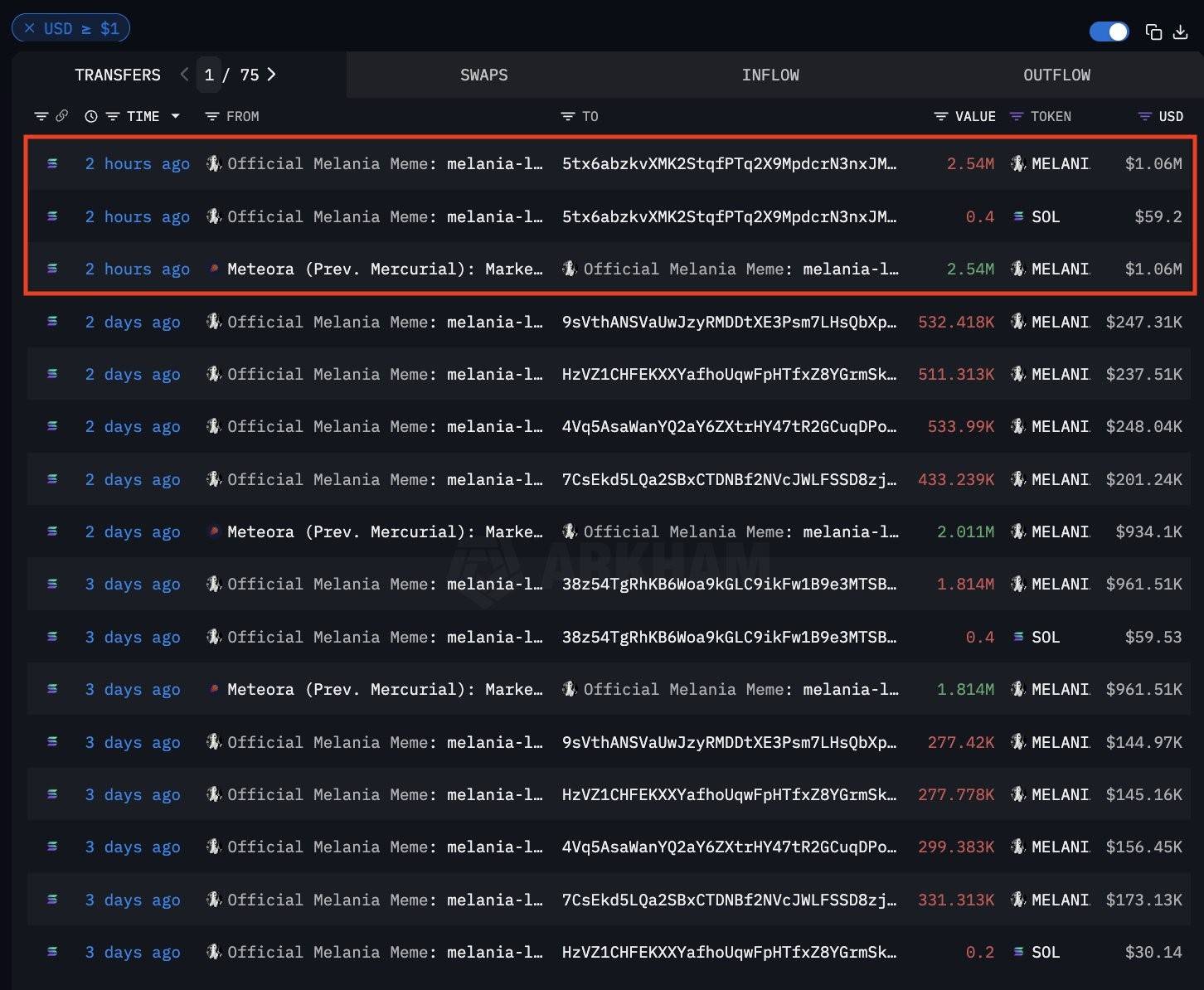Open the TO column filter

point(568,116)
